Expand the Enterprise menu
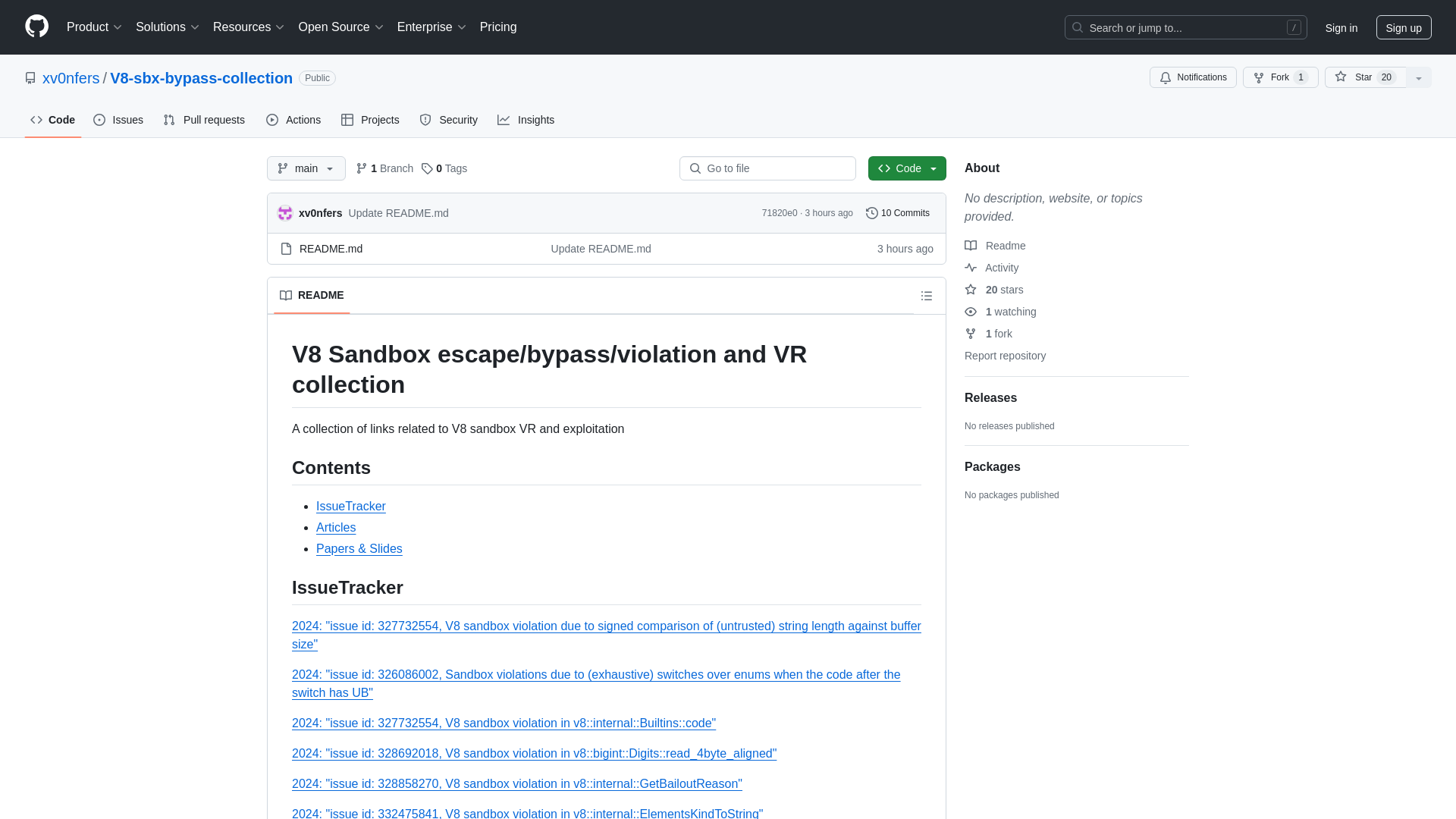Image resolution: width=1456 pixels, height=819 pixels. coord(431,27)
